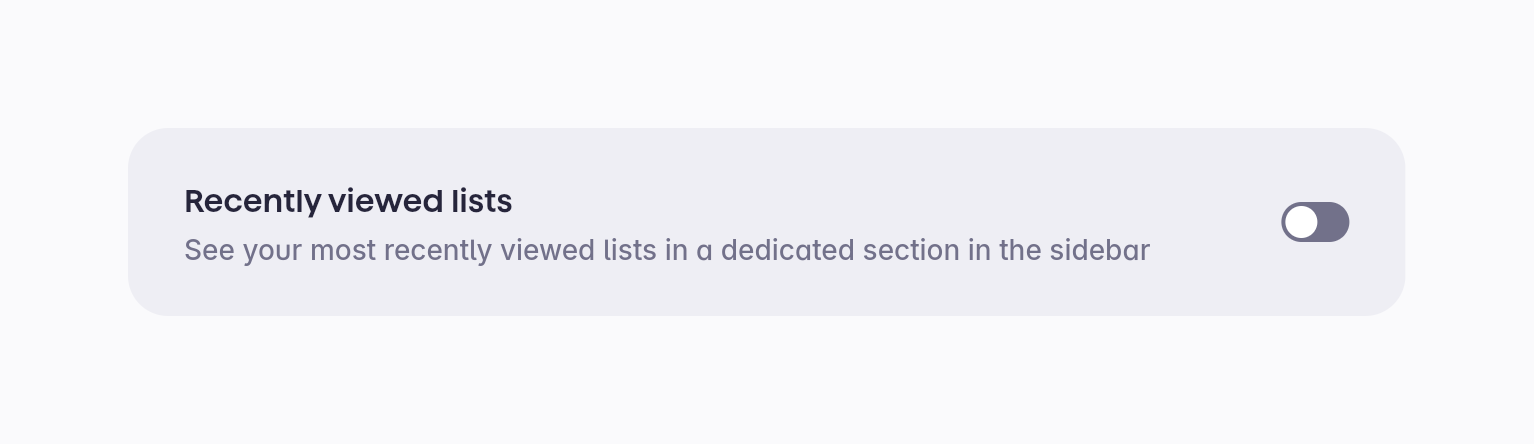Switch on the gray toggle in the card
1534x444 pixels.
point(1315,222)
